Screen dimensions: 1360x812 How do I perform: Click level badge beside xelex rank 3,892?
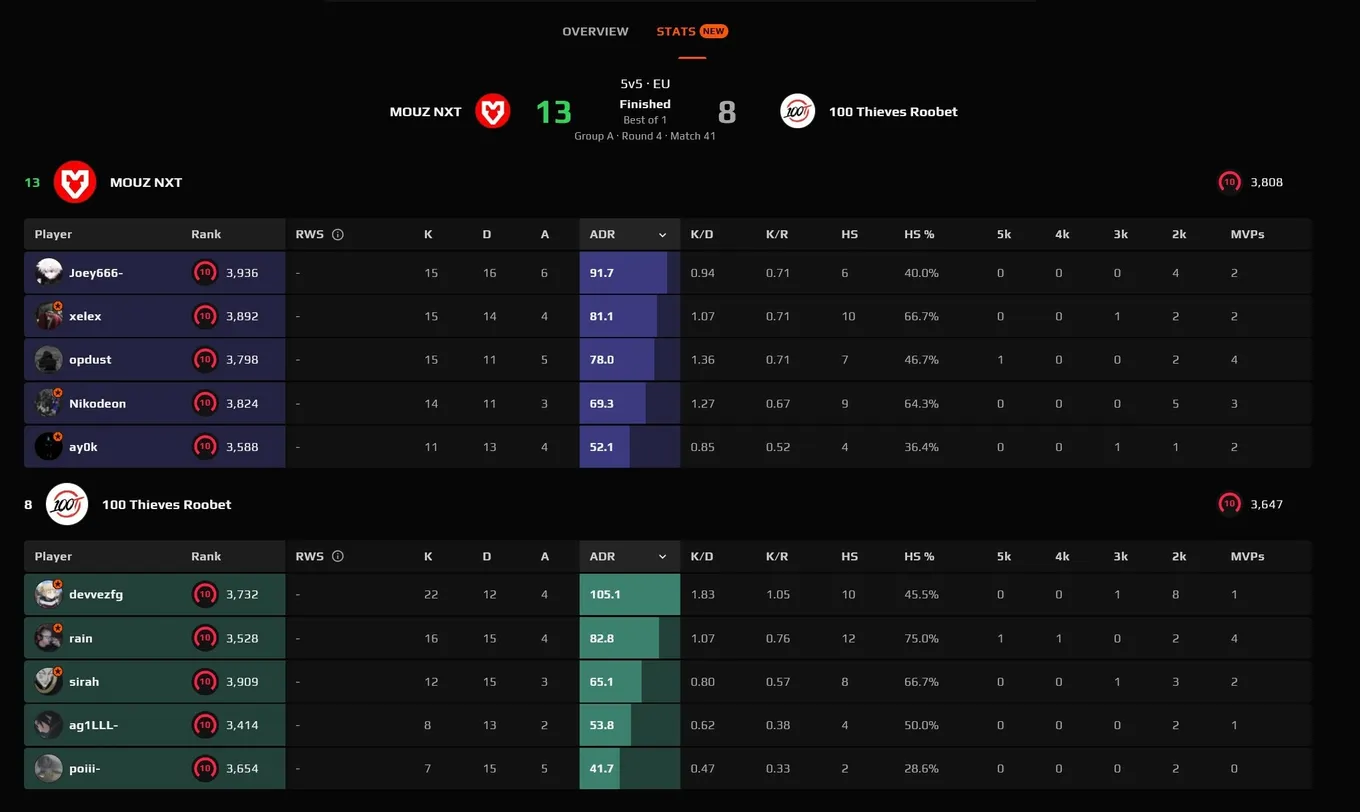point(204,316)
